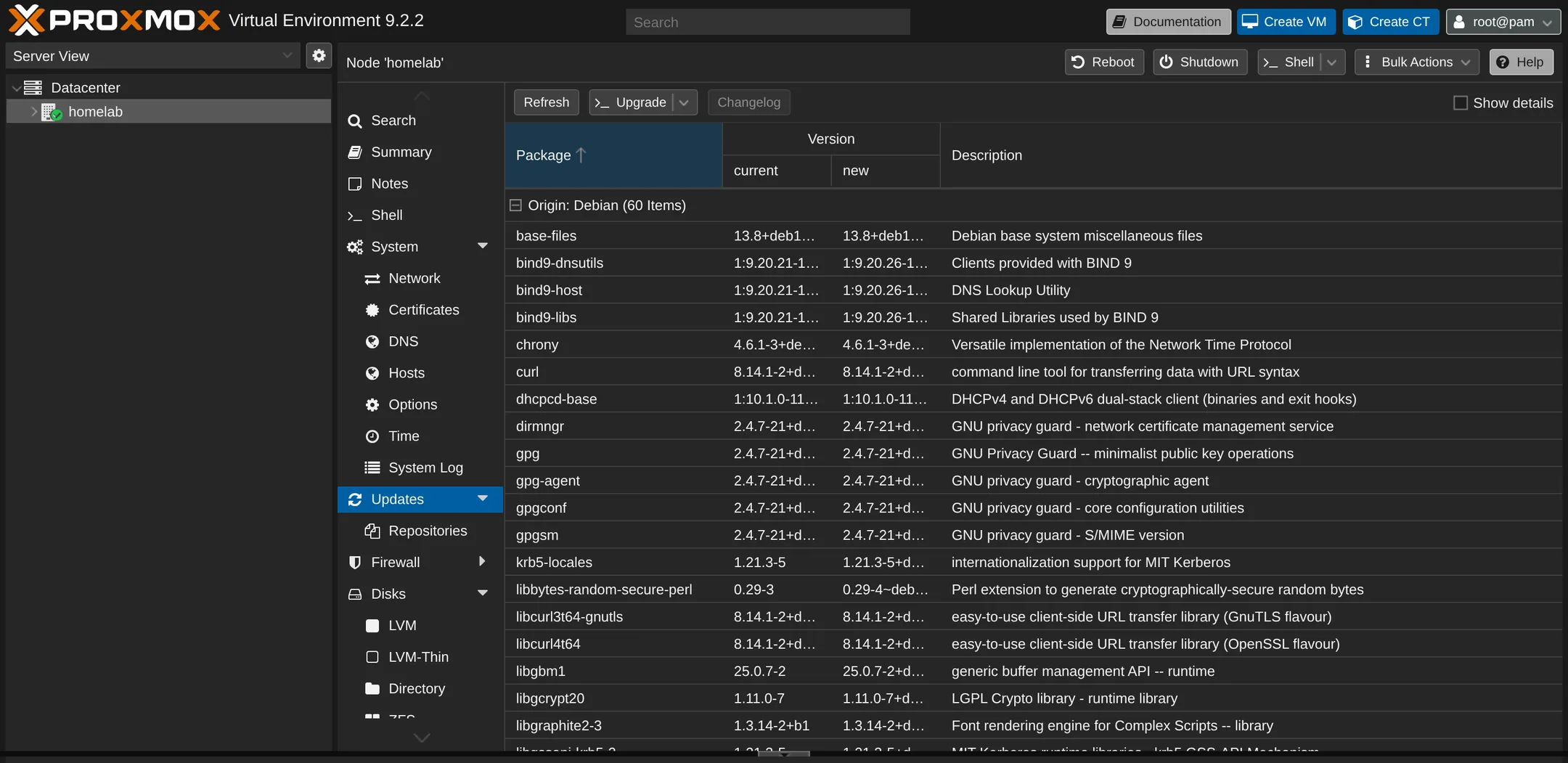Enable the Show details checkbox
1568x763 pixels.
tap(1461, 103)
